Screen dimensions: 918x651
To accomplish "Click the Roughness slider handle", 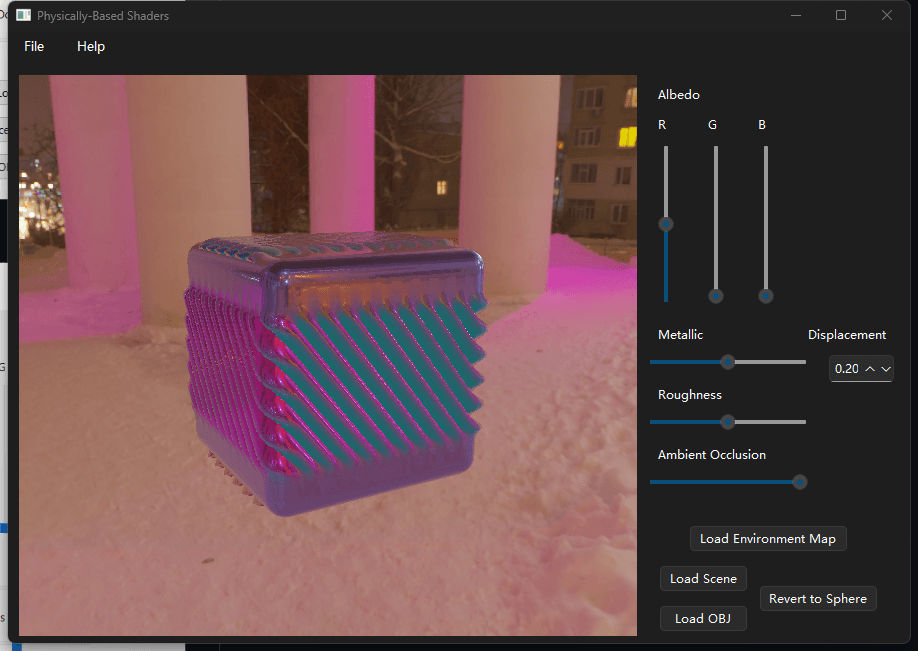I will click(x=727, y=422).
